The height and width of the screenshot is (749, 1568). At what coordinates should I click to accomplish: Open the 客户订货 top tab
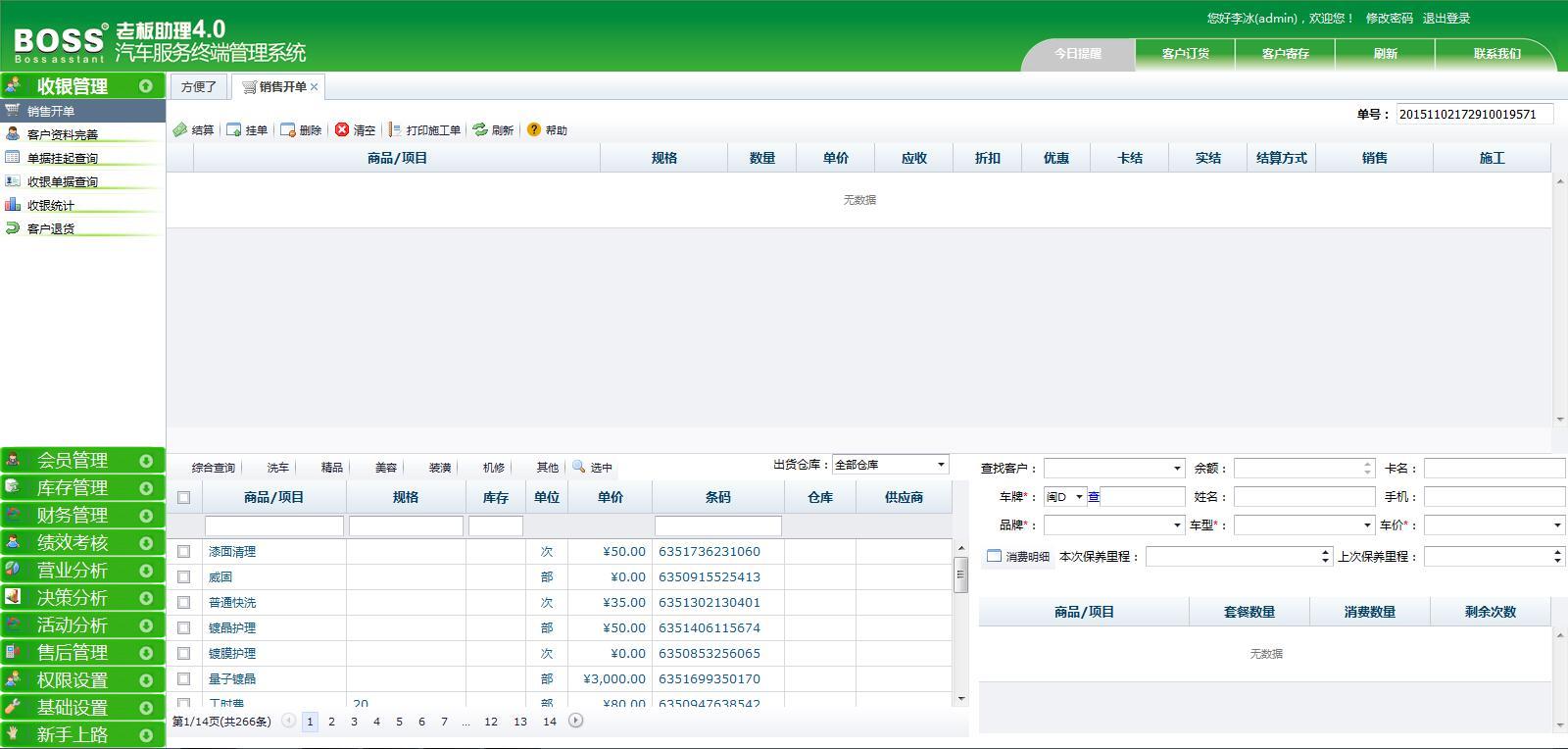click(x=1186, y=54)
